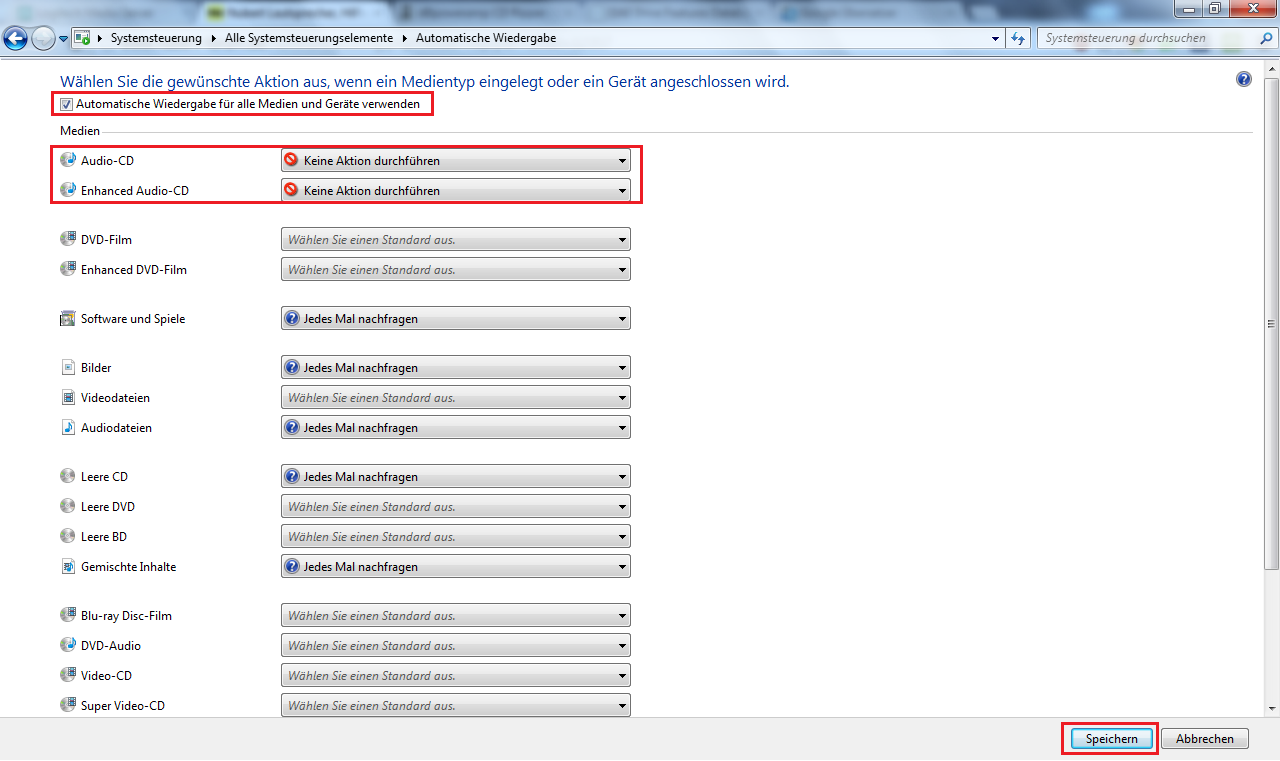Image resolution: width=1280 pixels, height=761 pixels.
Task: Expand the DVD-Film default action dropdown
Action: [x=455, y=240]
